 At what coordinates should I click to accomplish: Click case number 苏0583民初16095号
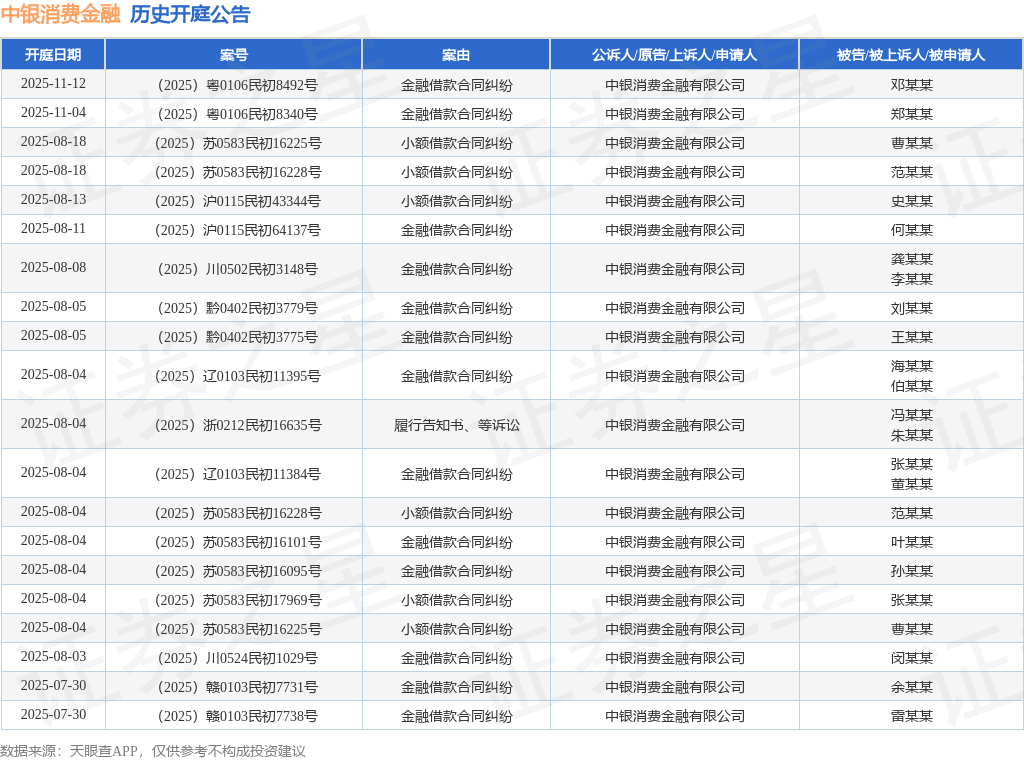point(238,571)
